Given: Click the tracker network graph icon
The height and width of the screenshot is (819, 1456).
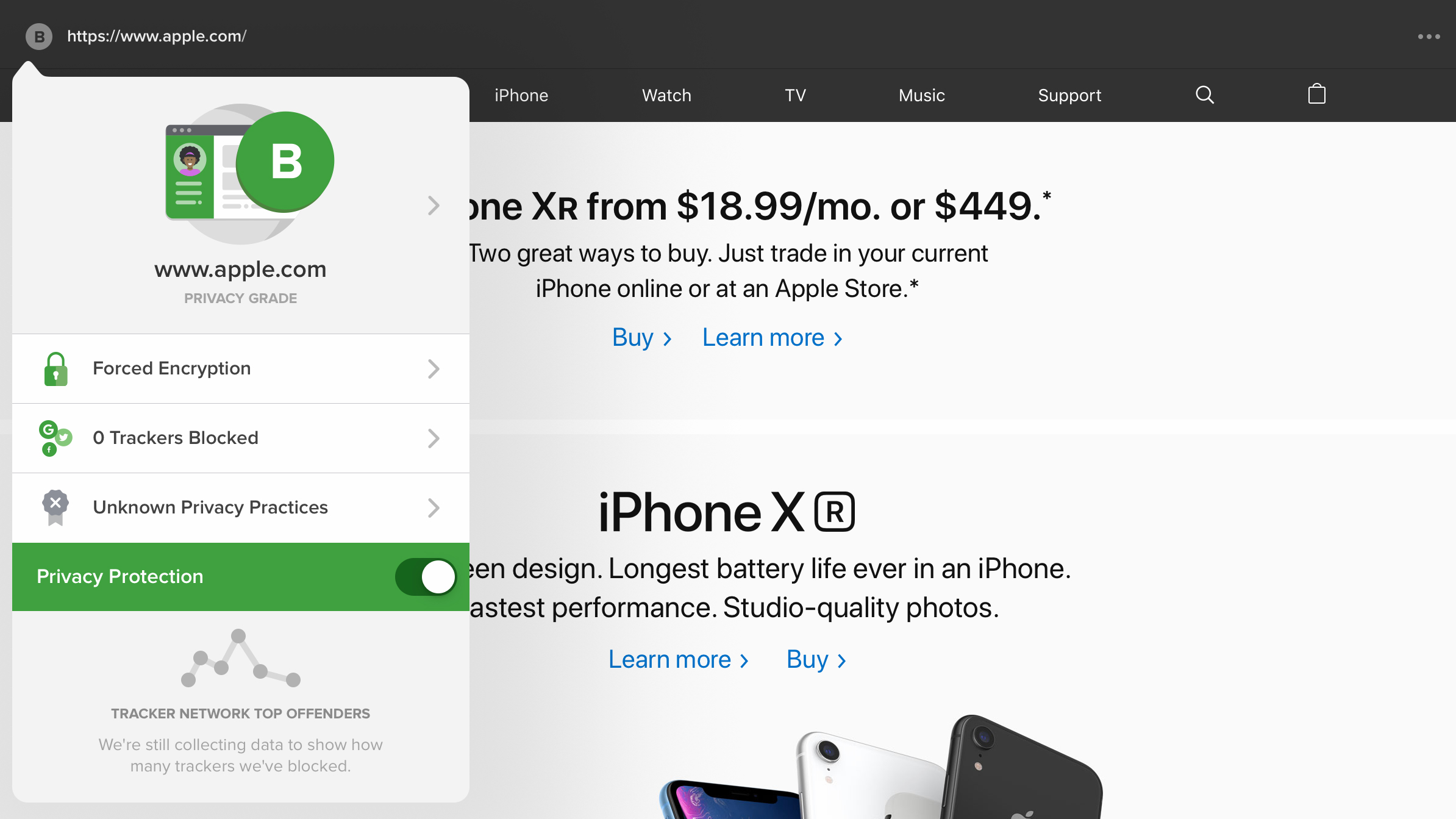Looking at the screenshot, I should point(240,660).
